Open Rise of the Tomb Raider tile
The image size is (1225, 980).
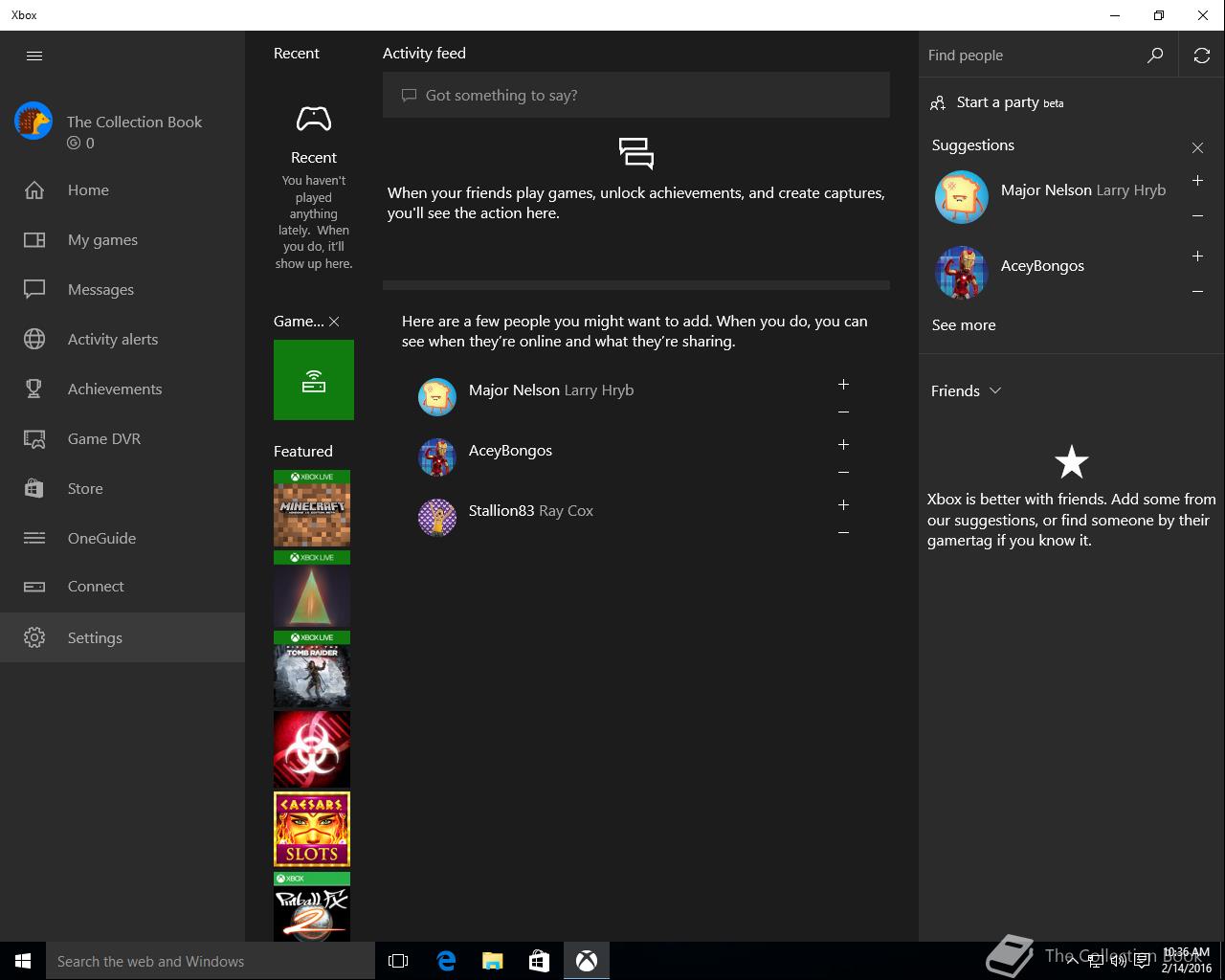coord(312,670)
